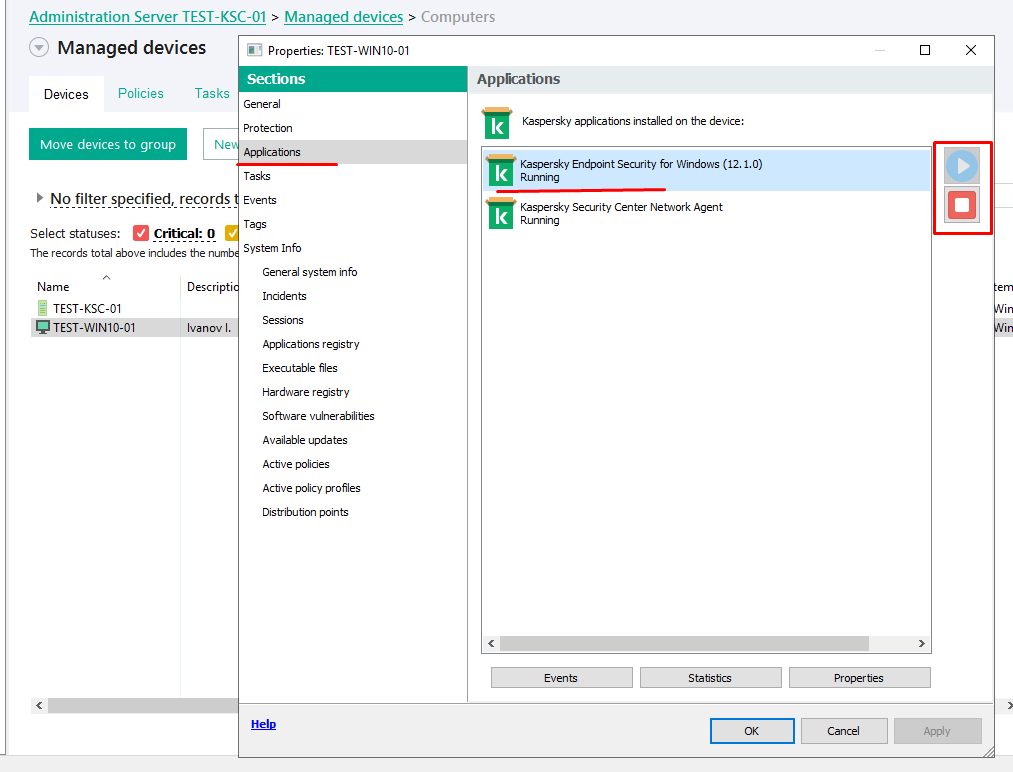This screenshot has height=772, width=1013.
Task: Open the Distribution points subsection
Action: point(305,512)
